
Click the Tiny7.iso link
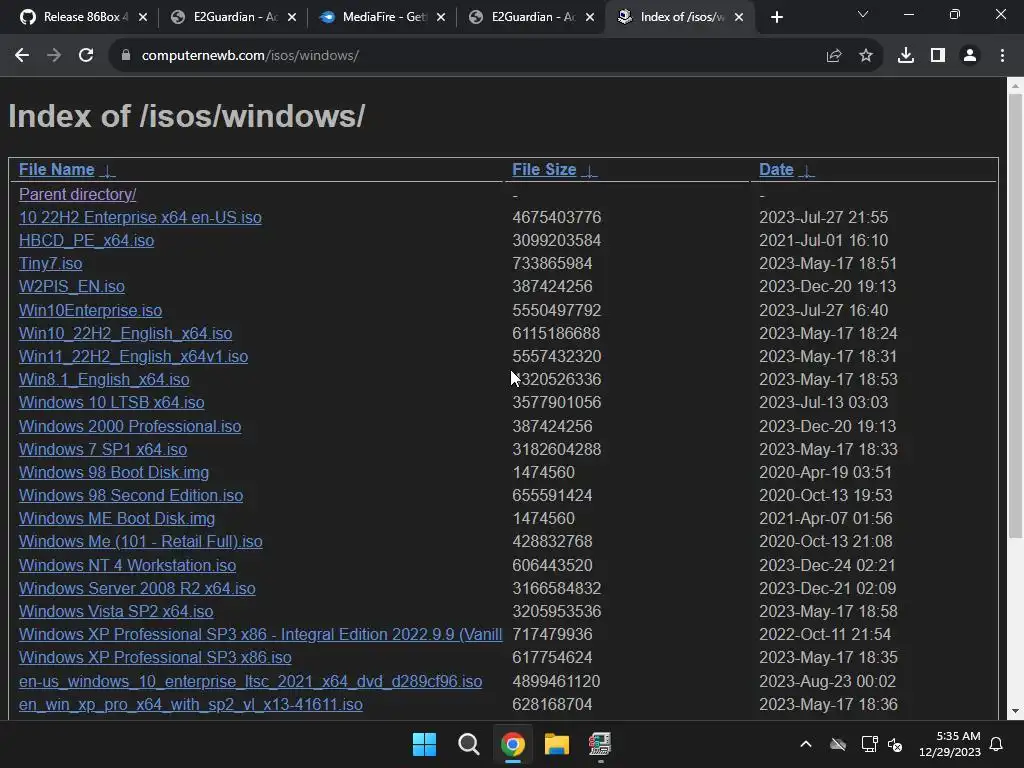50,264
